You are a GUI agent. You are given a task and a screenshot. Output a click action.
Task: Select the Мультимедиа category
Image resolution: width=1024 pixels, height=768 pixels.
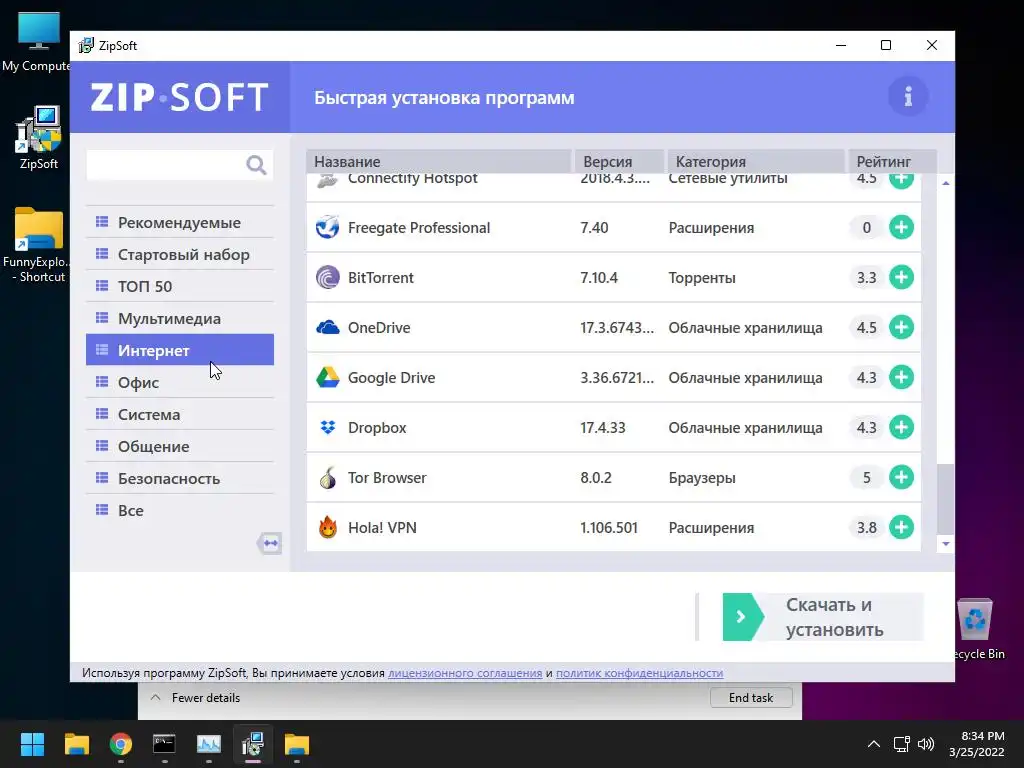[x=180, y=318]
